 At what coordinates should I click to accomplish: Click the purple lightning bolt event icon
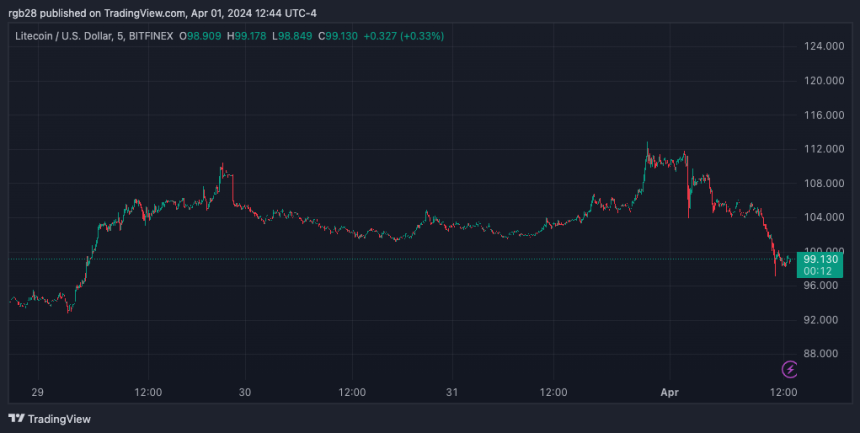click(x=789, y=369)
